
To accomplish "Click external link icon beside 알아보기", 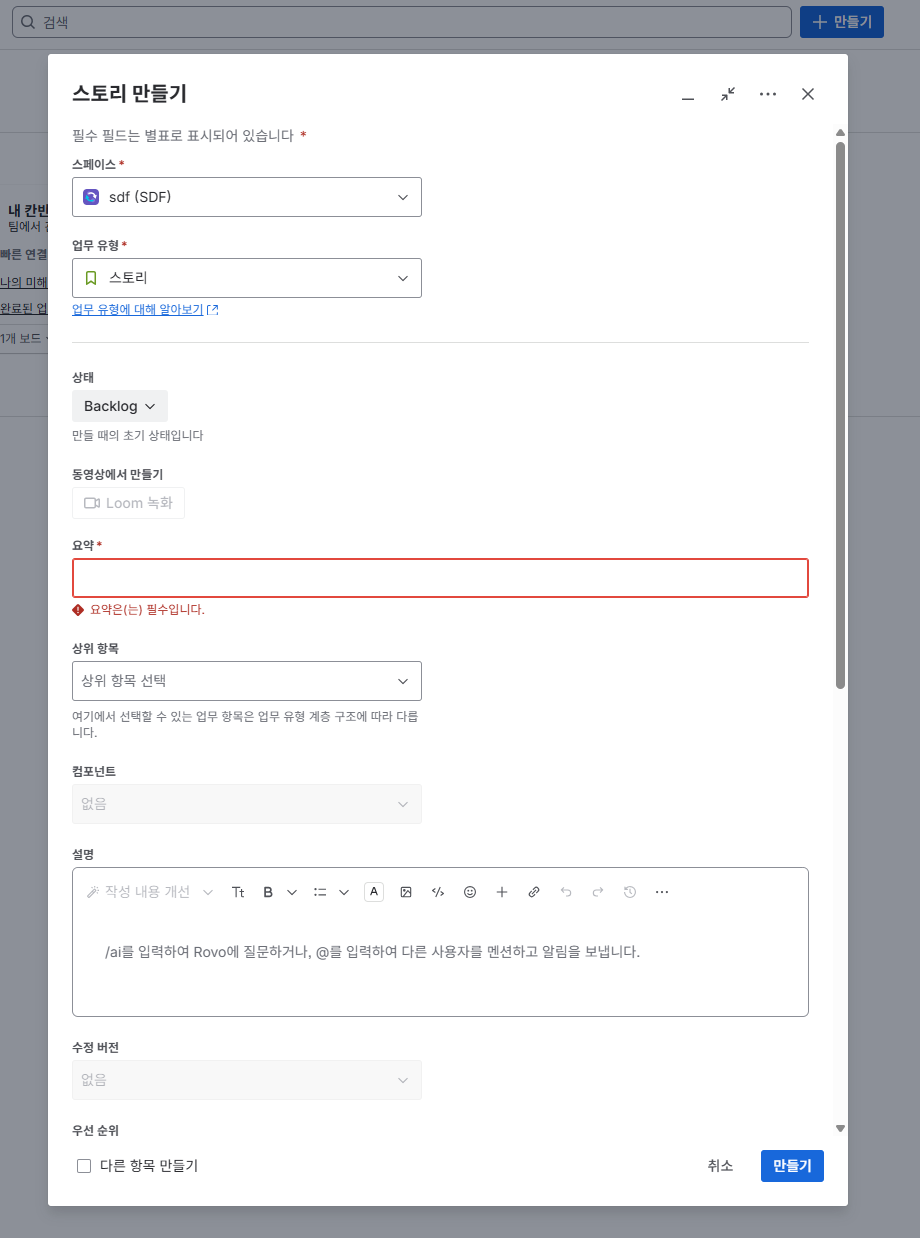I will 213,310.
